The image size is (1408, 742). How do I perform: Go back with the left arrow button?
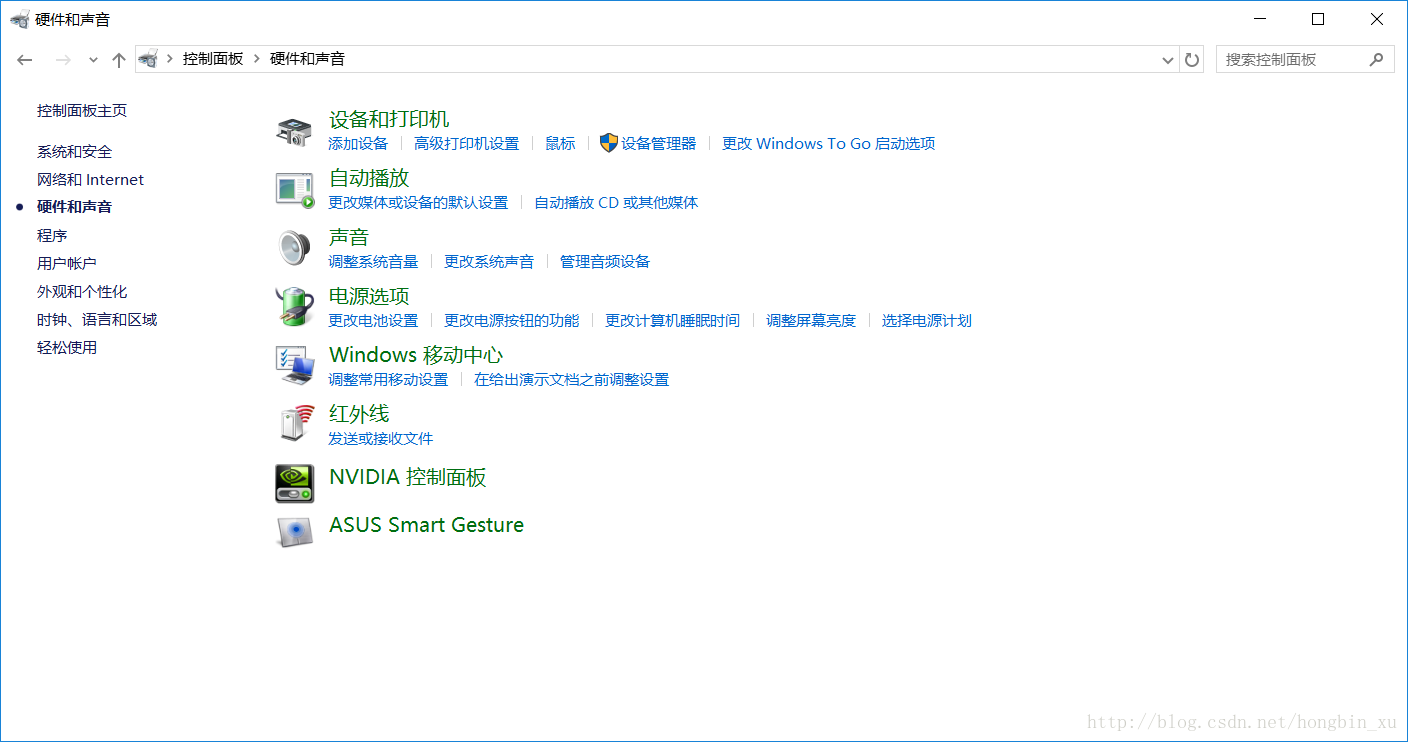(26, 60)
